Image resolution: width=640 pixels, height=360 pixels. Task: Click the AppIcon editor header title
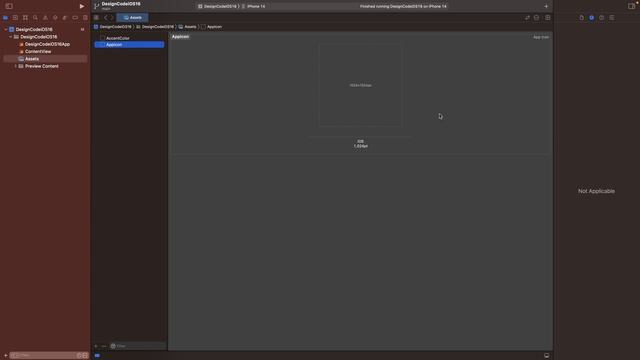pyautogui.click(x=180, y=37)
